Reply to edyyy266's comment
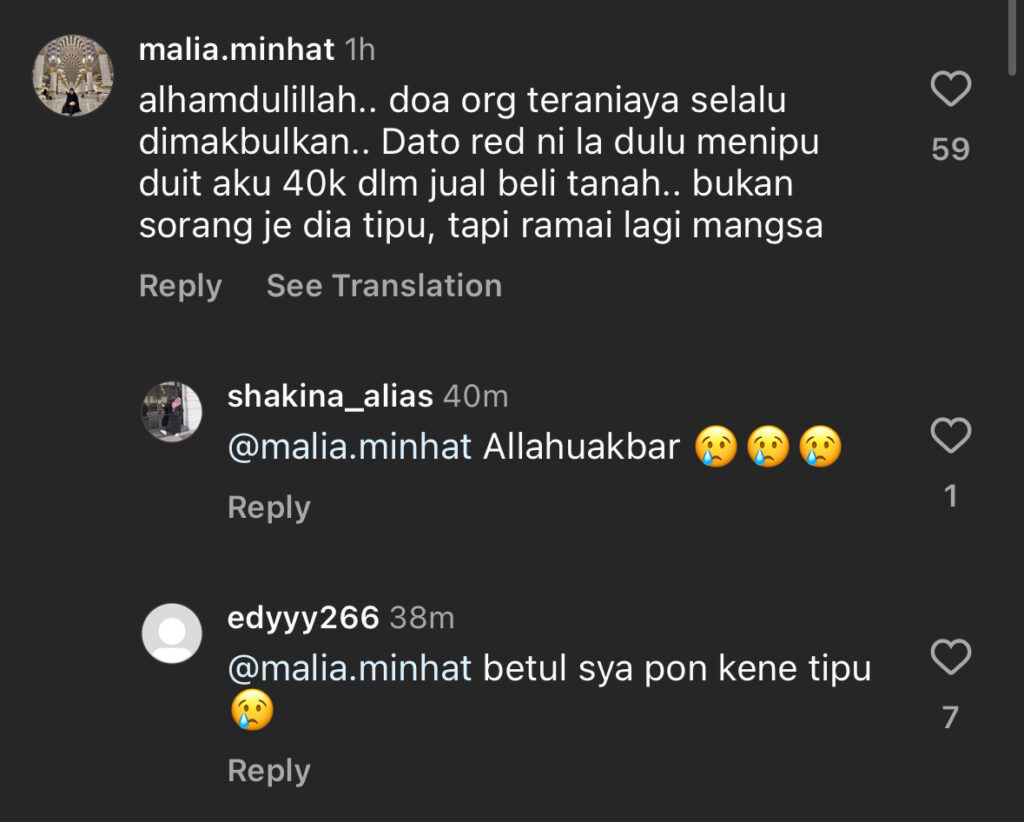This screenshot has width=1024, height=822. [268, 770]
